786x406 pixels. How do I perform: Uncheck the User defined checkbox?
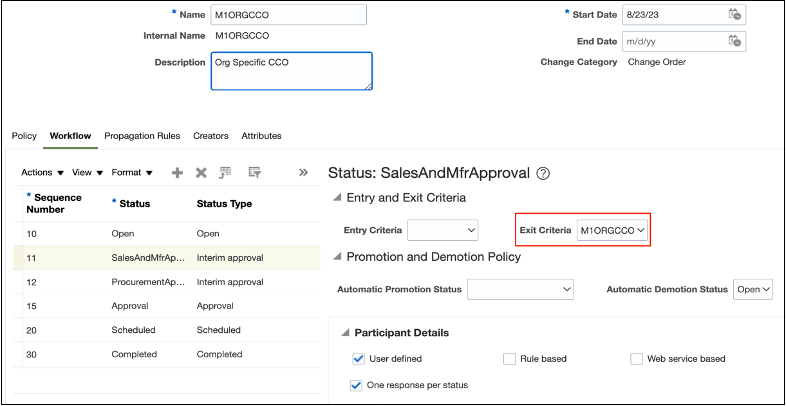(358, 358)
